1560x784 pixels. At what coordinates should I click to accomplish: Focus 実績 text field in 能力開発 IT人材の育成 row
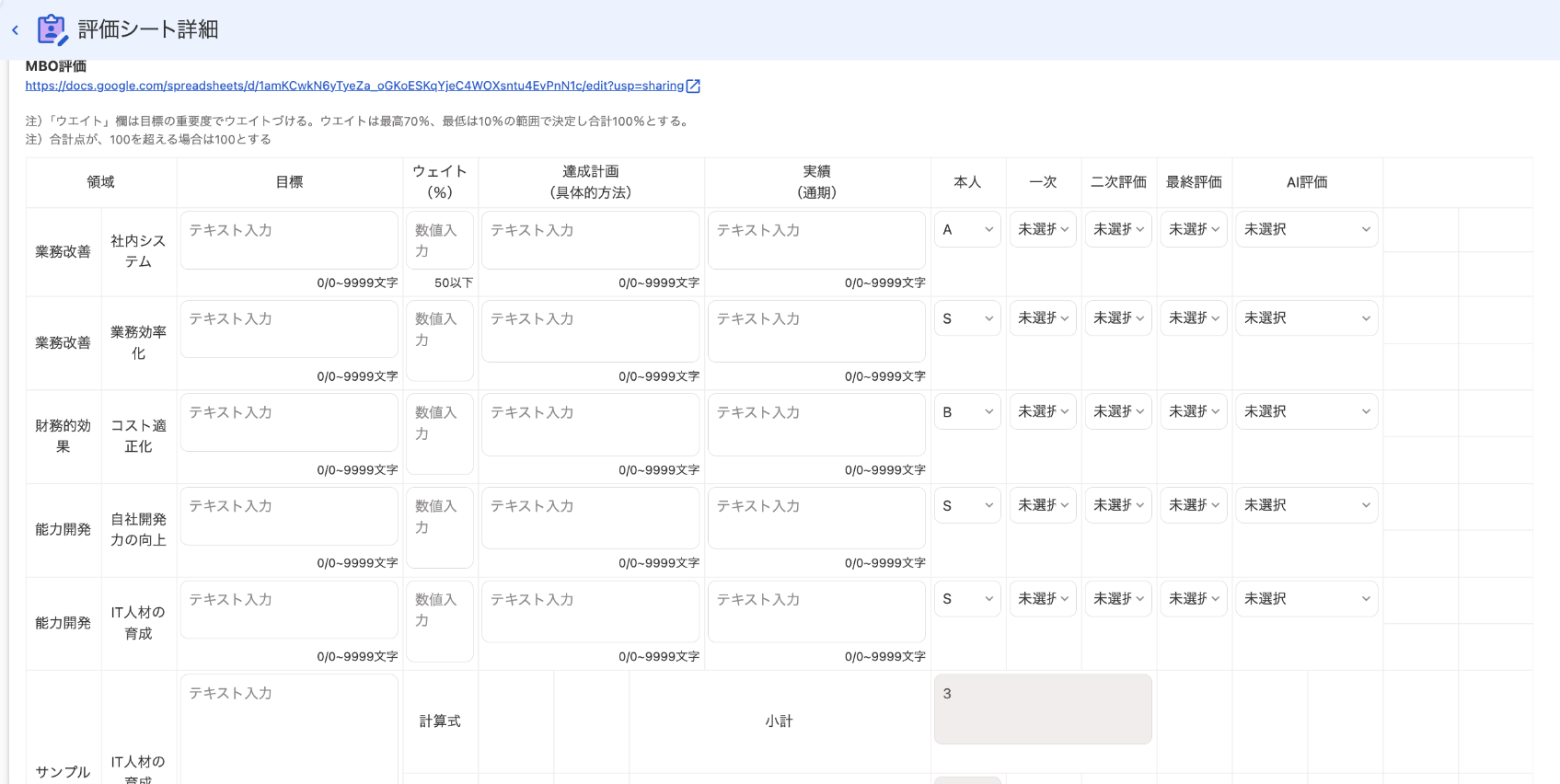point(816,612)
